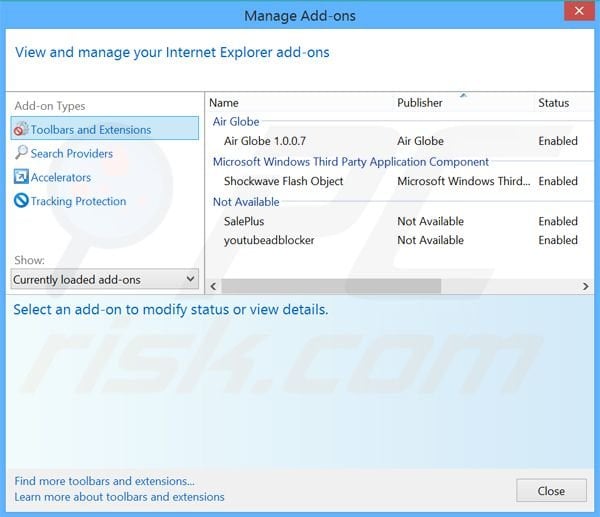Click the Toolbars and Extensions gear icon
This screenshot has height=517, width=600.
coord(21,129)
